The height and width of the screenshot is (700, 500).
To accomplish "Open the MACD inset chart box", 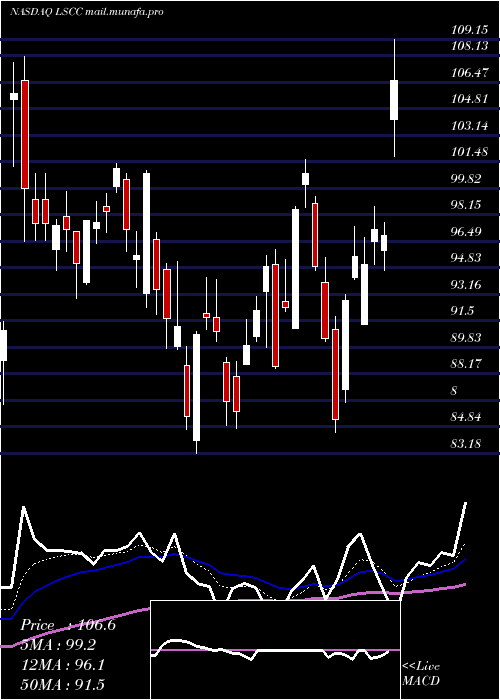I will click(x=275, y=650).
